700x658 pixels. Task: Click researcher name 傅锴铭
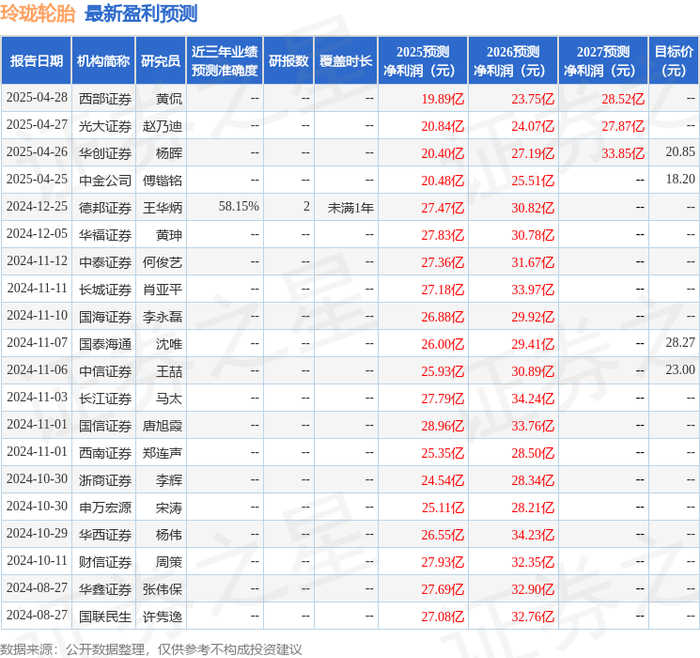click(x=162, y=181)
